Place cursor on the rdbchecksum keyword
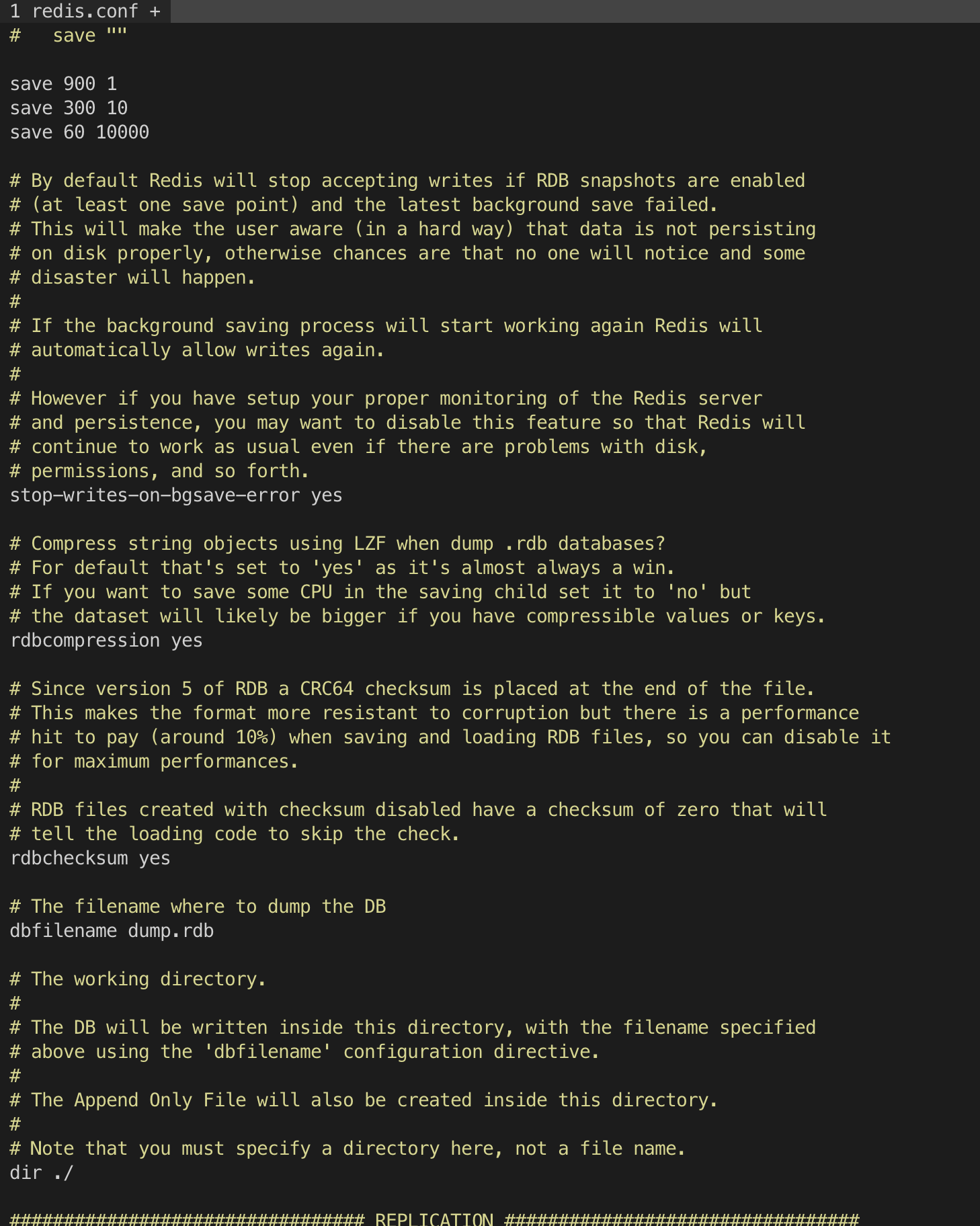The height and width of the screenshot is (1226, 980). pyautogui.click(x=69, y=858)
